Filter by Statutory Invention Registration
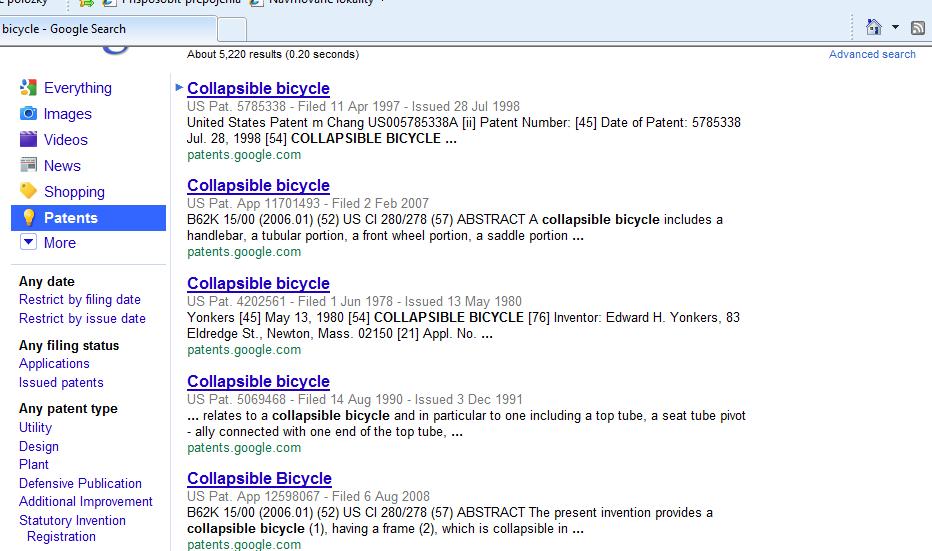The height and width of the screenshot is (551, 932). (x=73, y=528)
